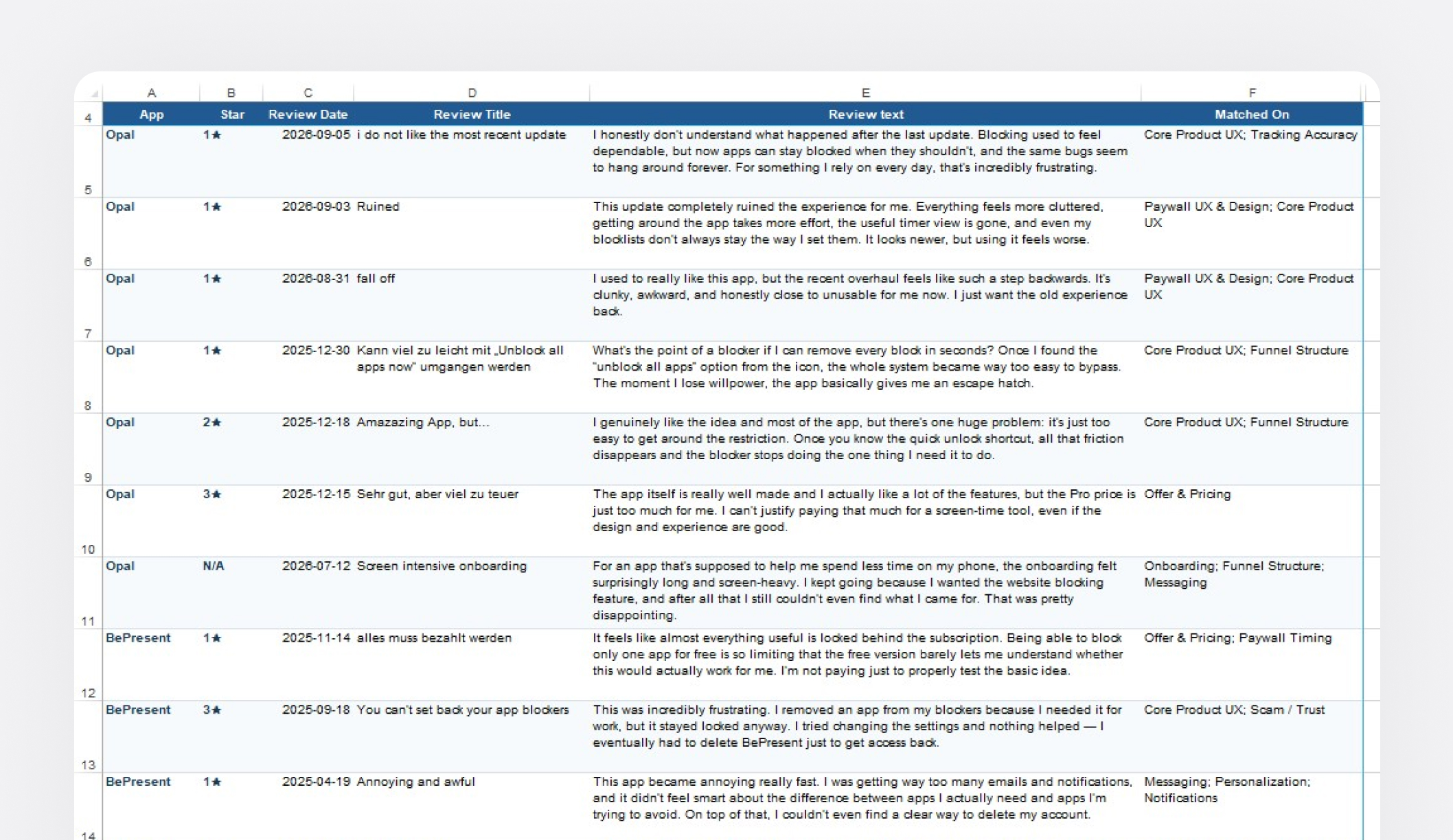Select BePresent app cell dated 2025-11-14
Image resolution: width=1453 pixels, height=840 pixels.
151,665
